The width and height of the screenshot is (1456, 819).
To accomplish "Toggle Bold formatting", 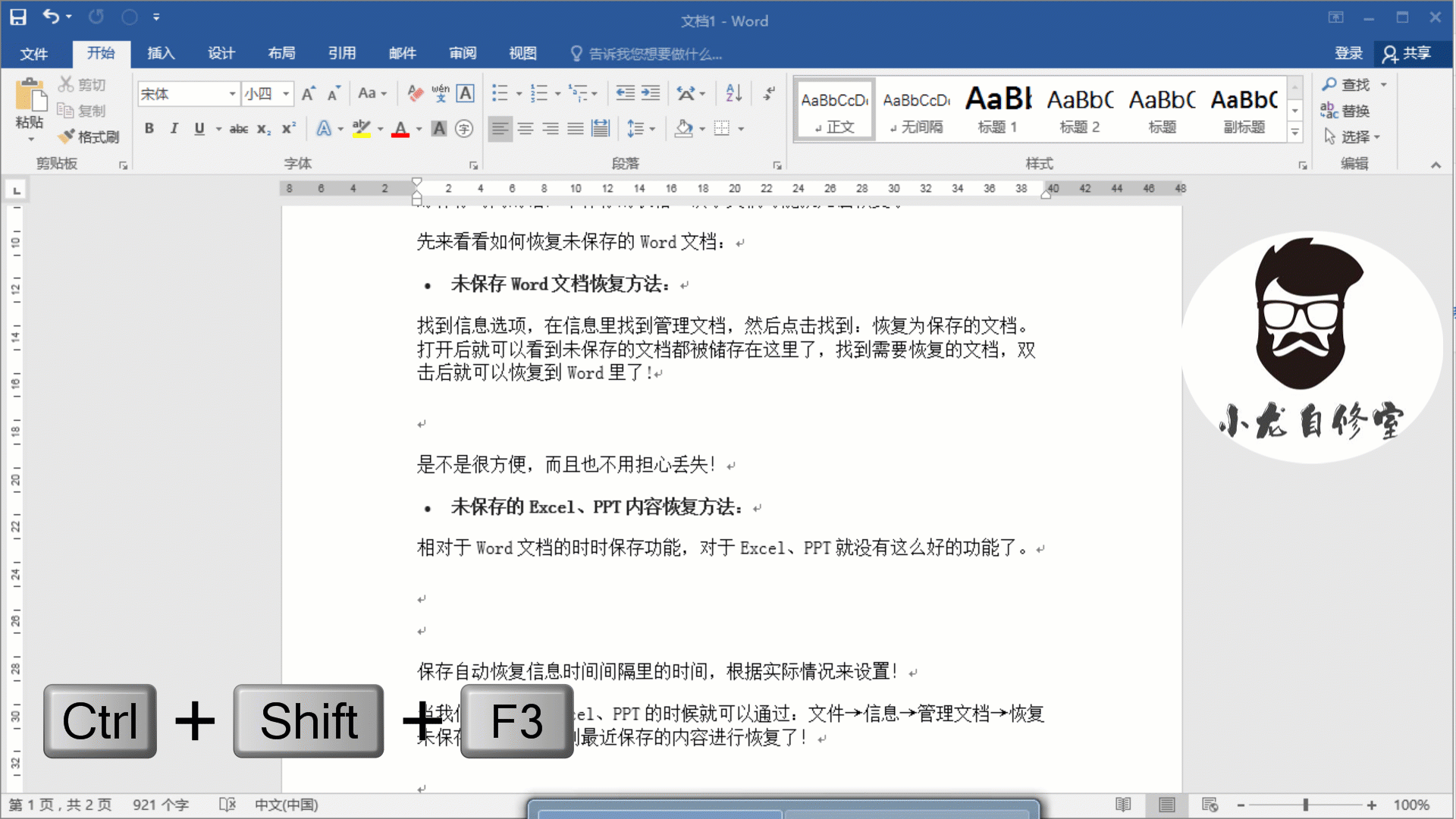I will [149, 129].
